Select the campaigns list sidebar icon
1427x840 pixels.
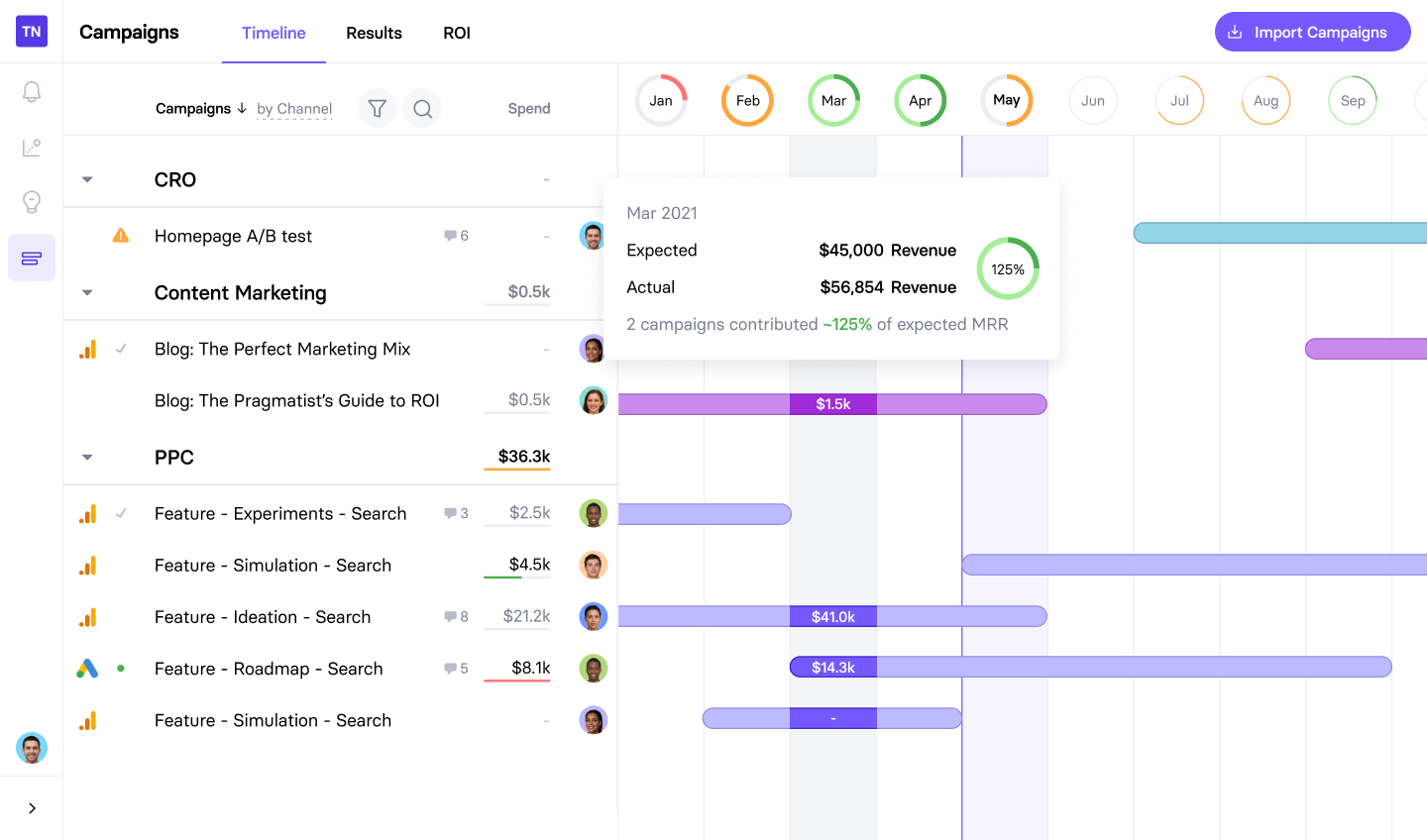tap(32, 258)
